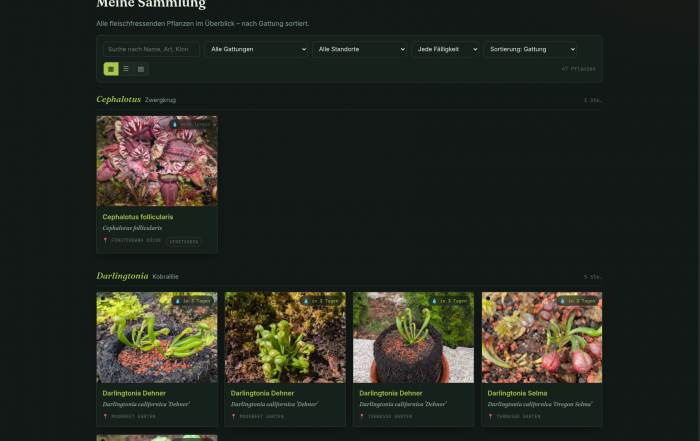Open the Alle Gattungen dropdown
The width and height of the screenshot is (700, 441).
coord(256,49)
